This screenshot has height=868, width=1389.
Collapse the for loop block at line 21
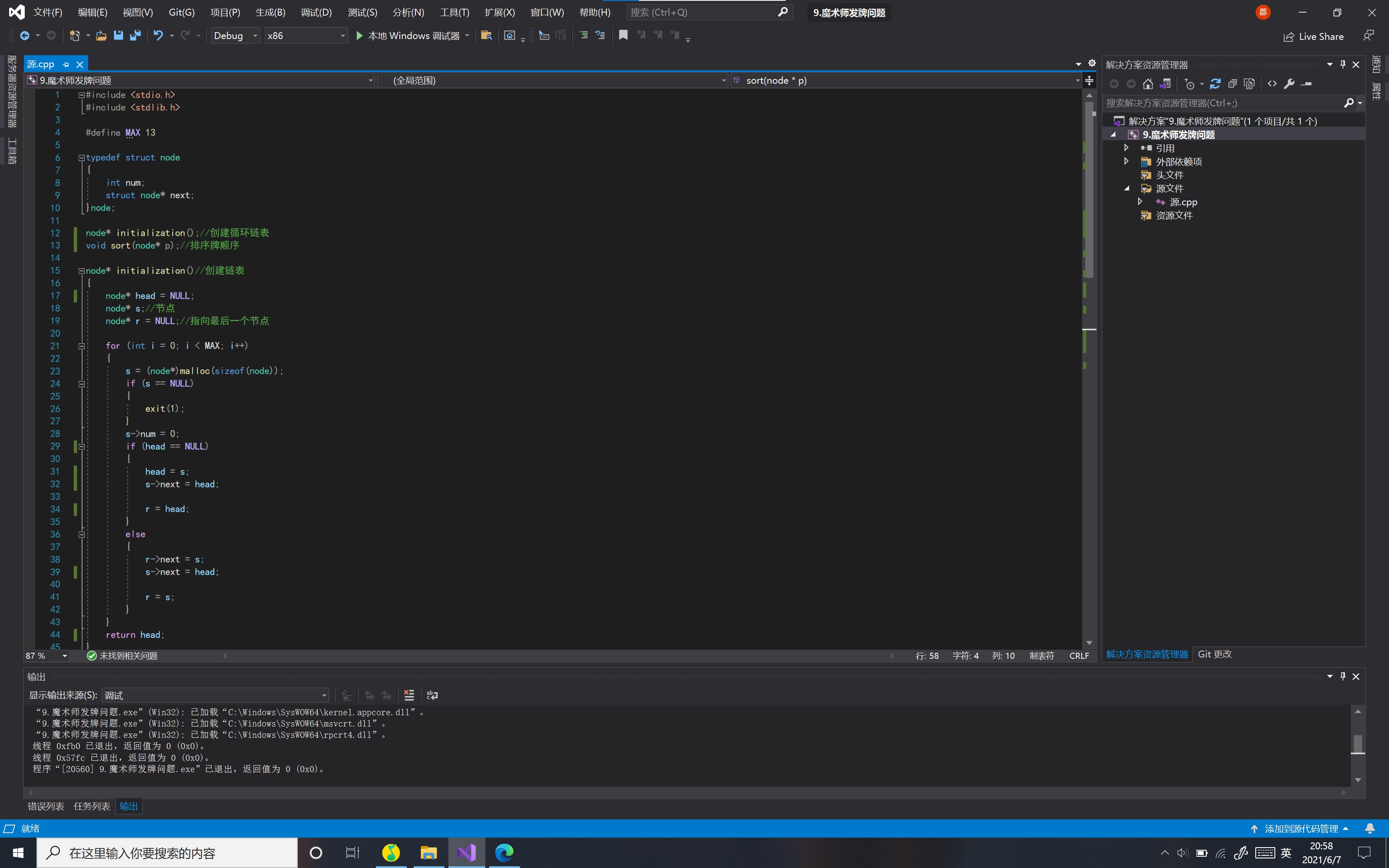(x=82, y=345)
